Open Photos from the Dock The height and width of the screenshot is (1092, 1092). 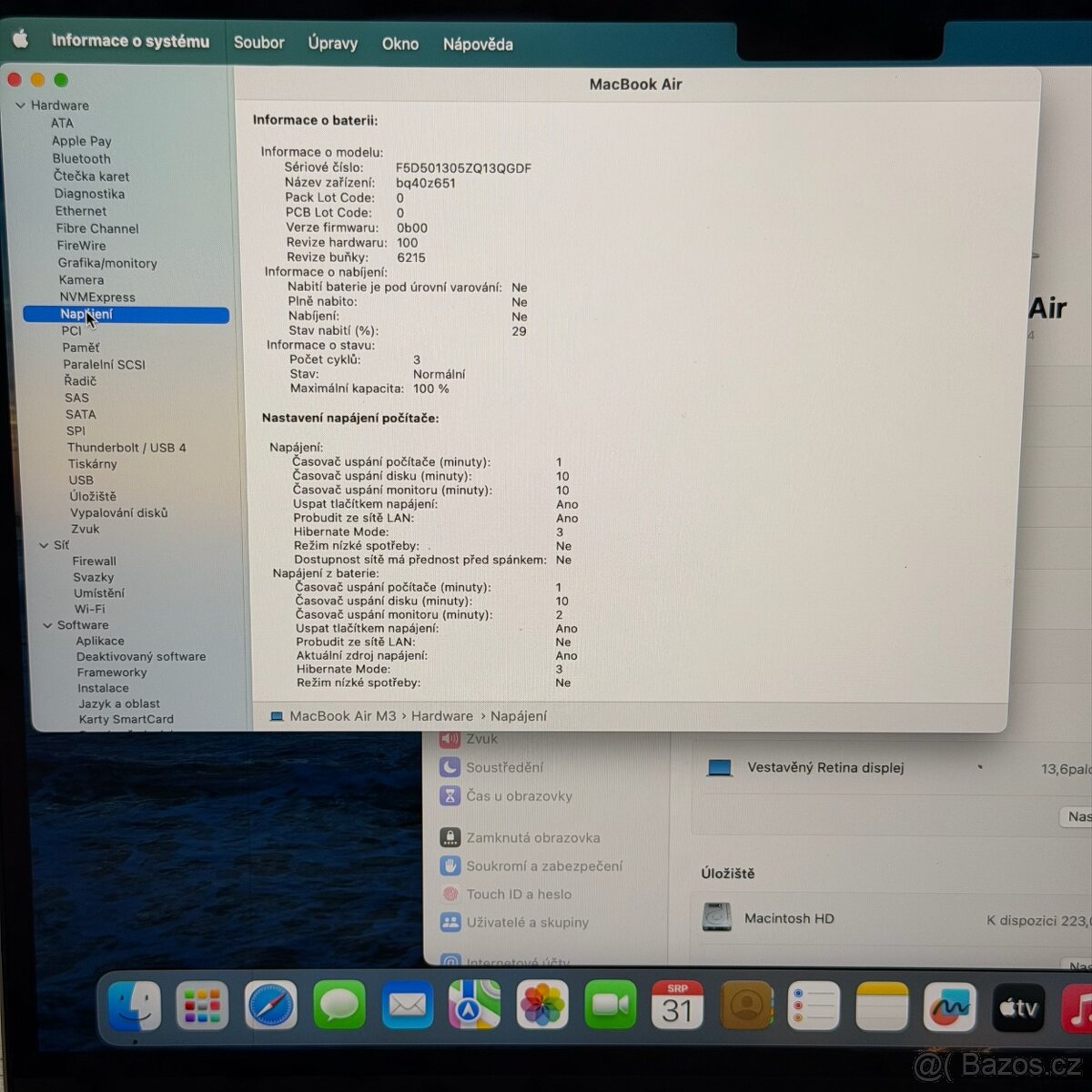coord(542,1005)
